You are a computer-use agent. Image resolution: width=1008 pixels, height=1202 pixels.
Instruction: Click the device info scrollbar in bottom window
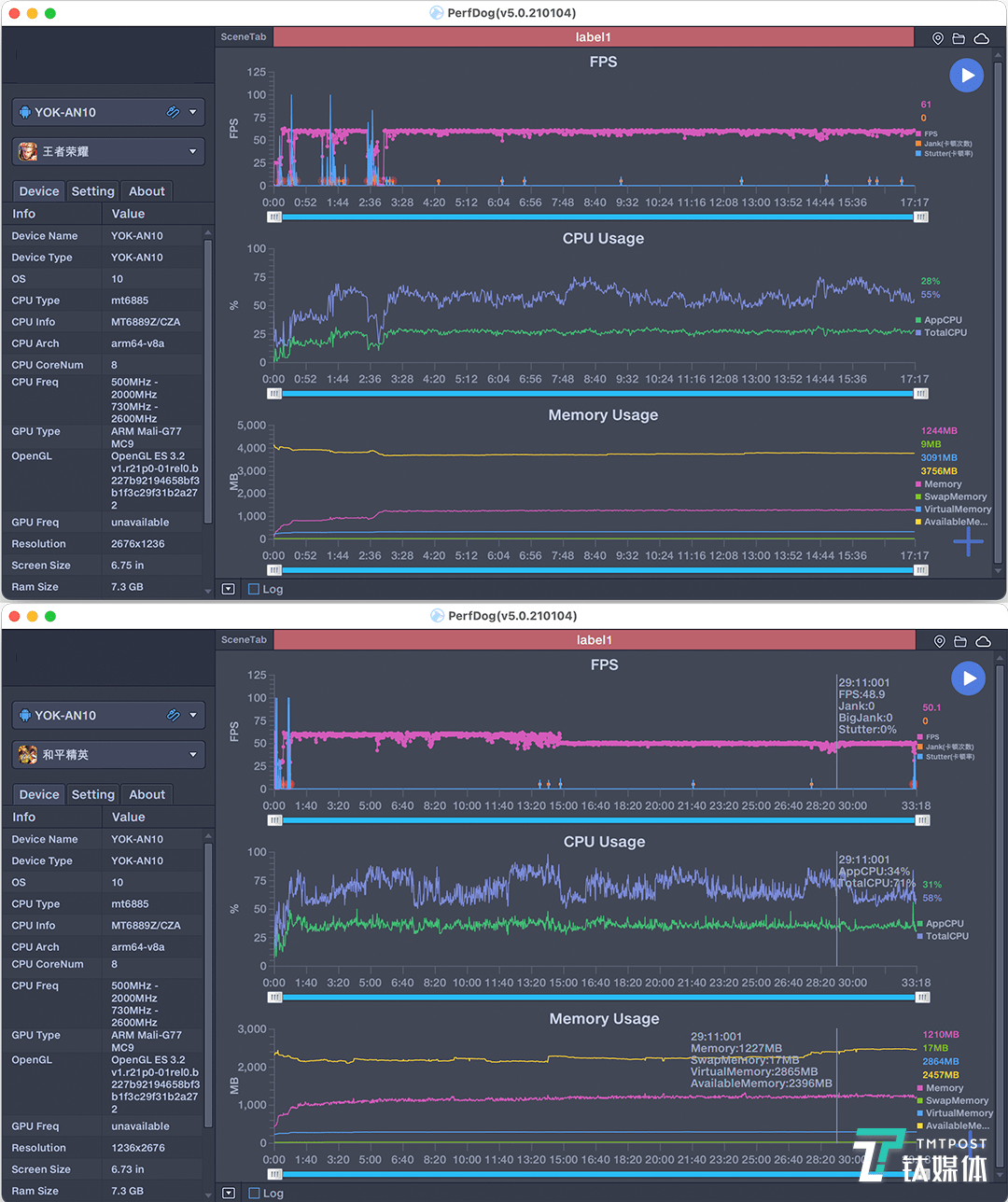208,985
